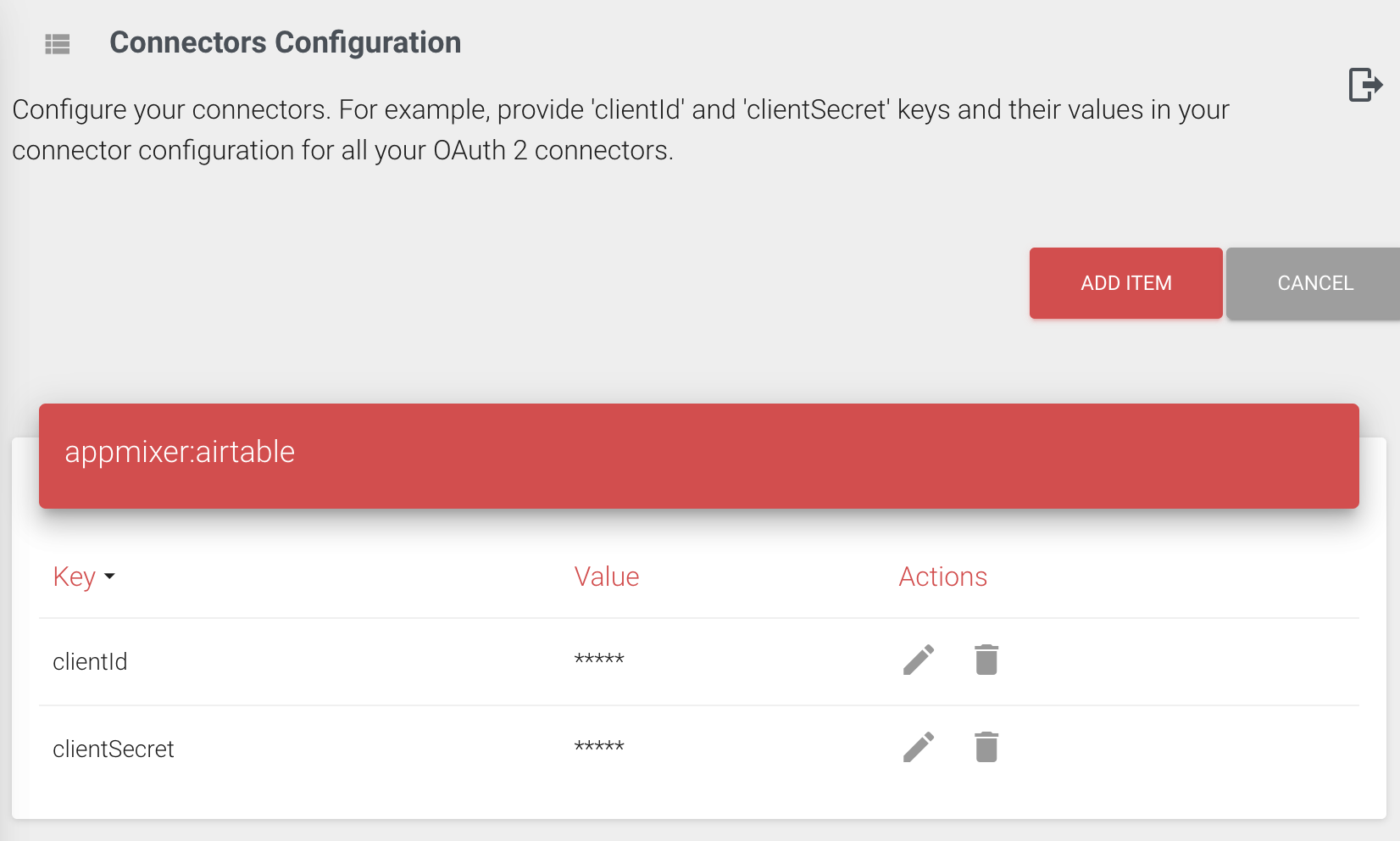Select the clientSecret key cell

[114, 749]
